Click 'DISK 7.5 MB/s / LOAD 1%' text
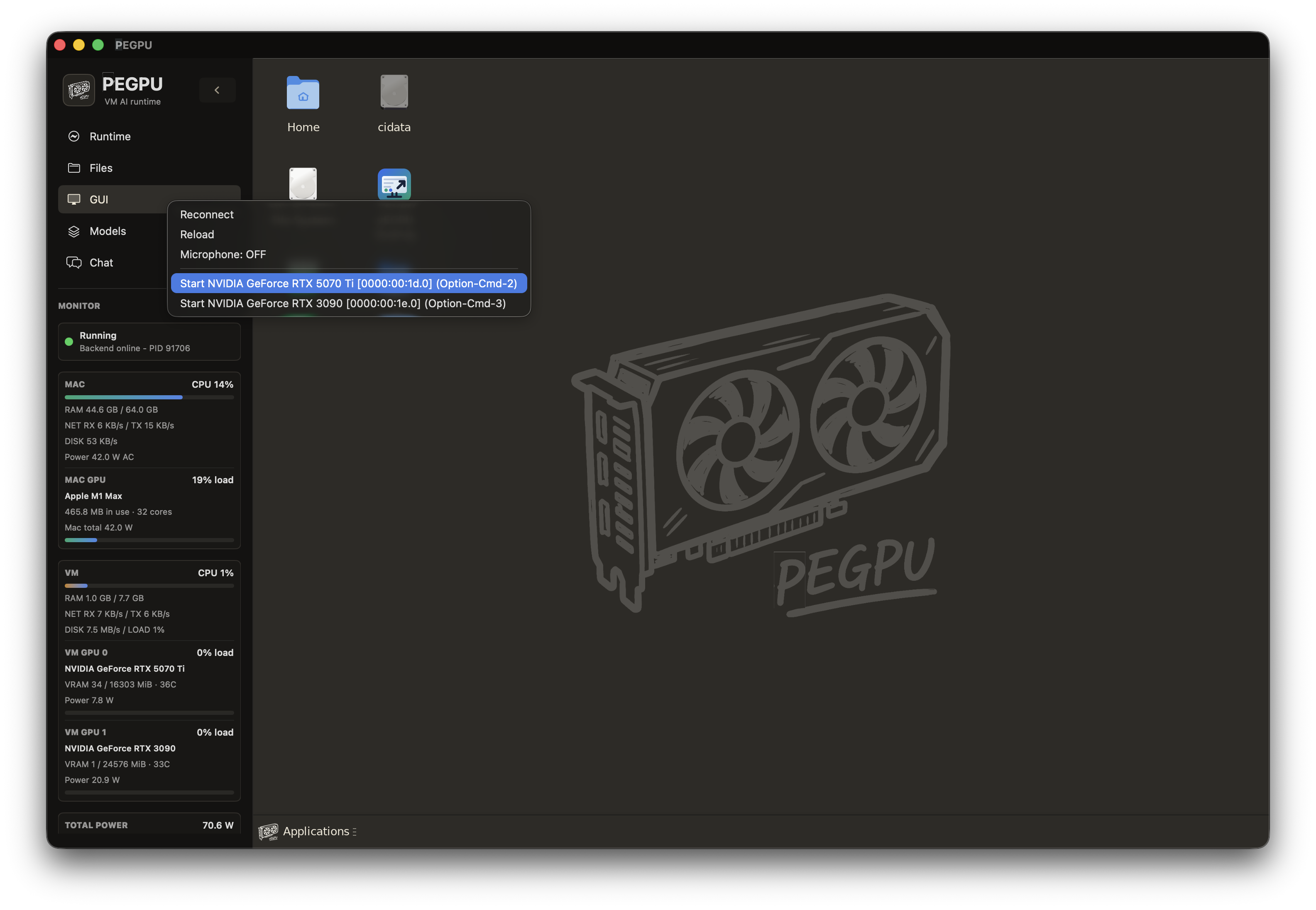 (x=115, y=629)
